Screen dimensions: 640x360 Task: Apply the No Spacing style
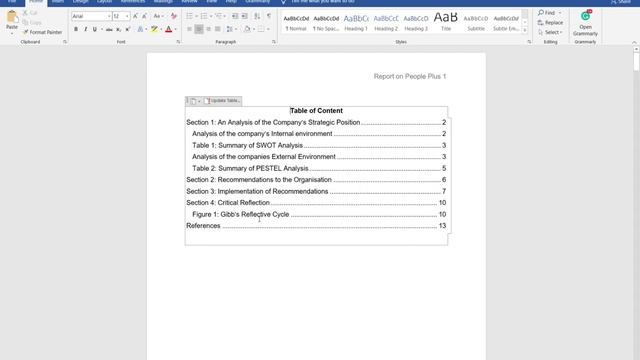(326, 23)
